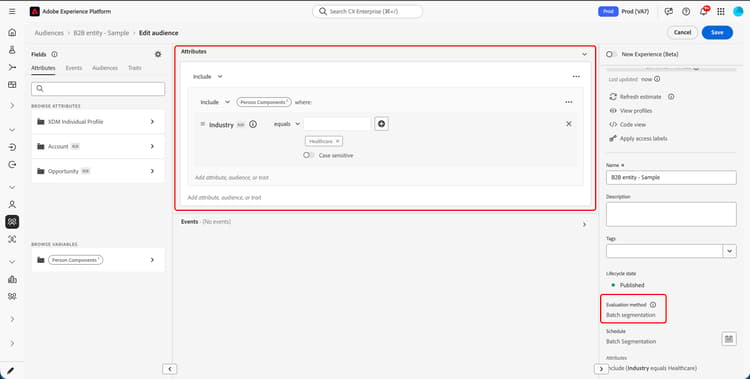Screen dimensions: 750x379
Task: Click the Adobe Experience Platform logo
Action: coord(34,11)
